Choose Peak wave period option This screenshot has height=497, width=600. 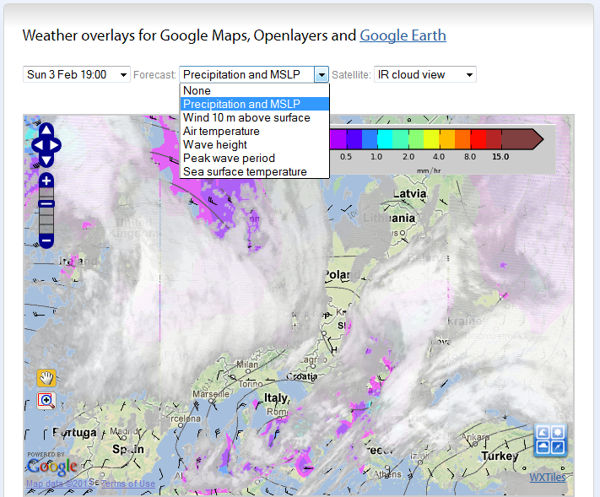[x=254, y=158]
